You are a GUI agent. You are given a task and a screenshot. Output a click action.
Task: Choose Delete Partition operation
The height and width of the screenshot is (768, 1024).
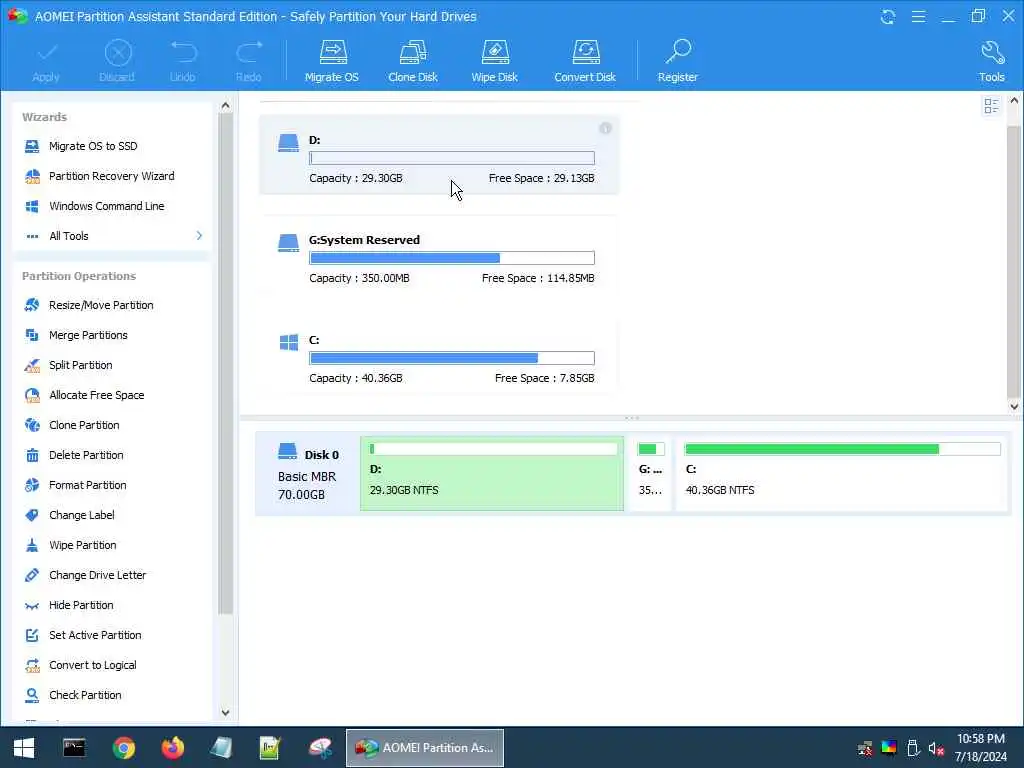coord(86,455)
